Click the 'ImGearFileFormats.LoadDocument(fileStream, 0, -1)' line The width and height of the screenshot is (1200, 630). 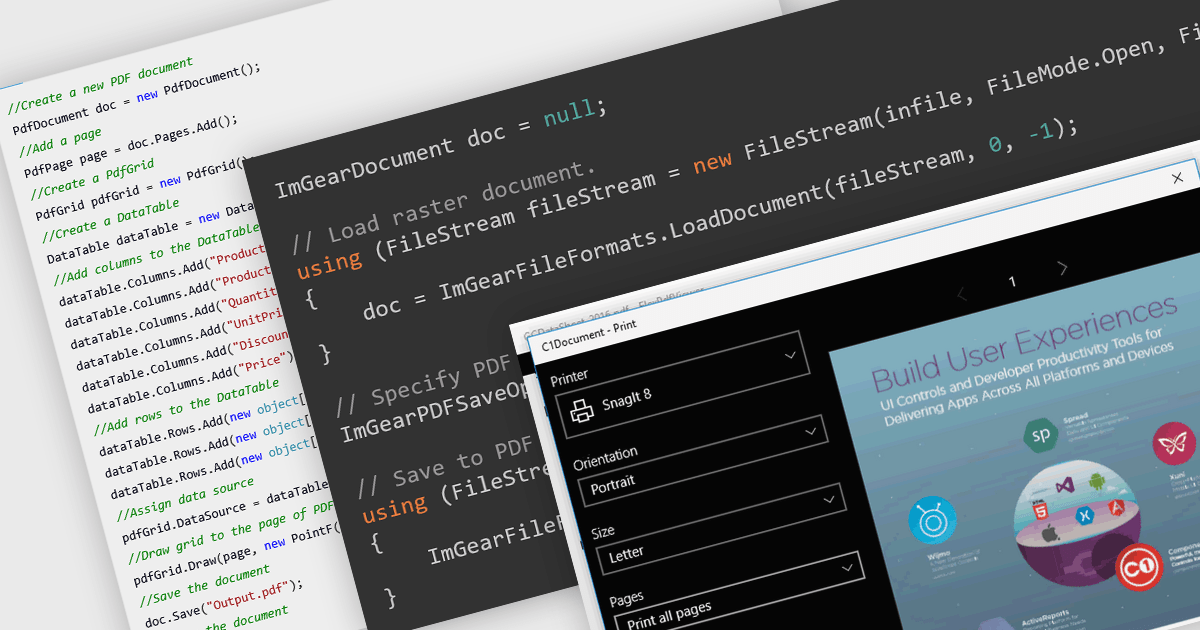pos(720,219)
